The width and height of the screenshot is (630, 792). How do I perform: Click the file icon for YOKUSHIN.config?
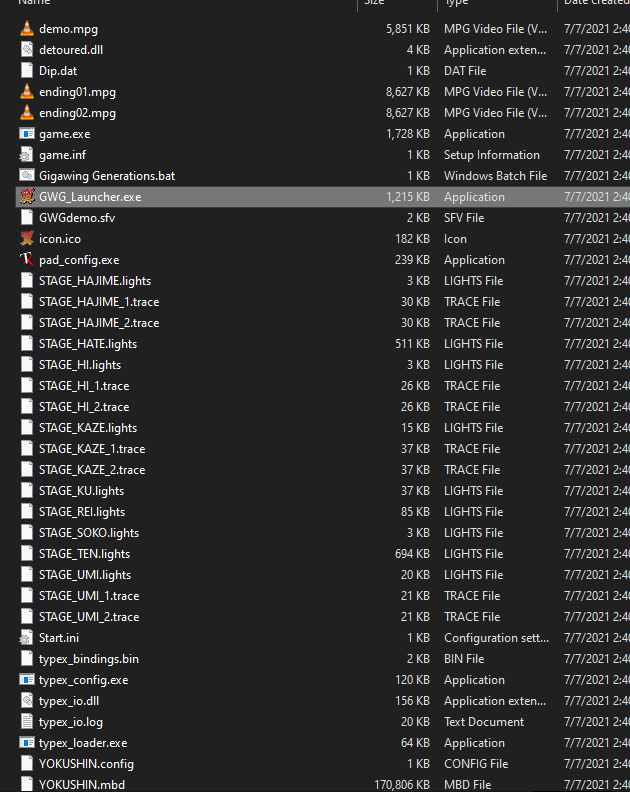tap(27, 764)
